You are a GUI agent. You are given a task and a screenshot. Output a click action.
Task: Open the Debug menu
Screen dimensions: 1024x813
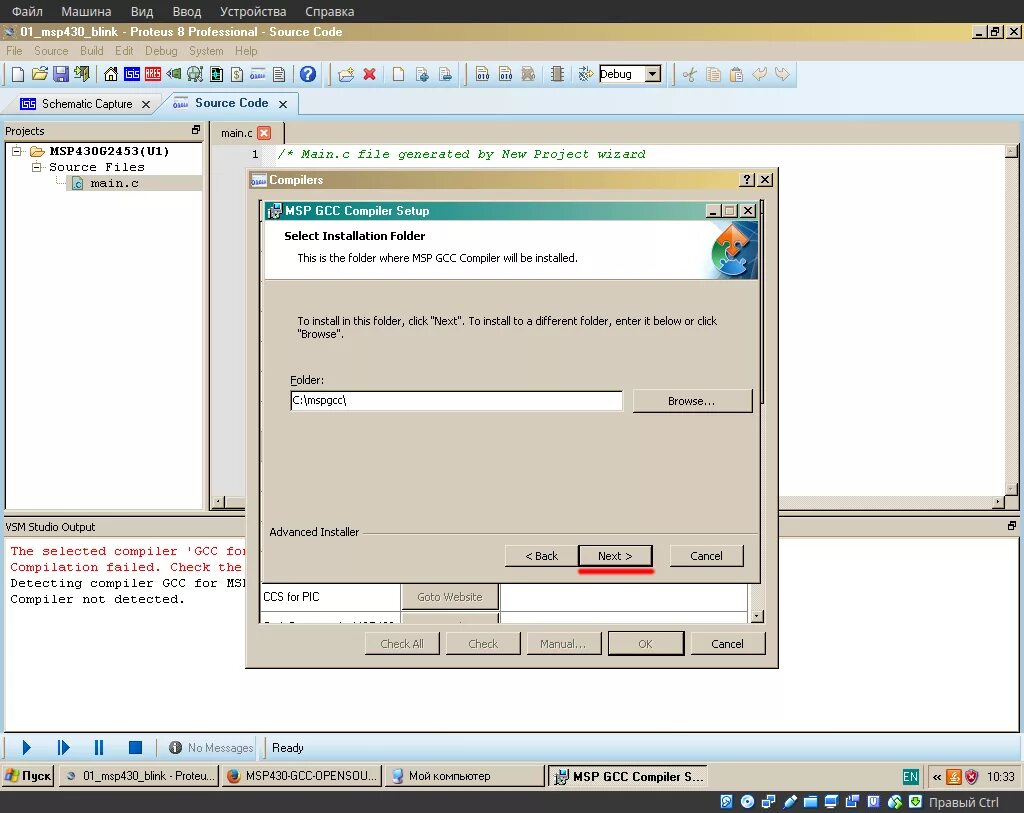(x=161, y=51)
